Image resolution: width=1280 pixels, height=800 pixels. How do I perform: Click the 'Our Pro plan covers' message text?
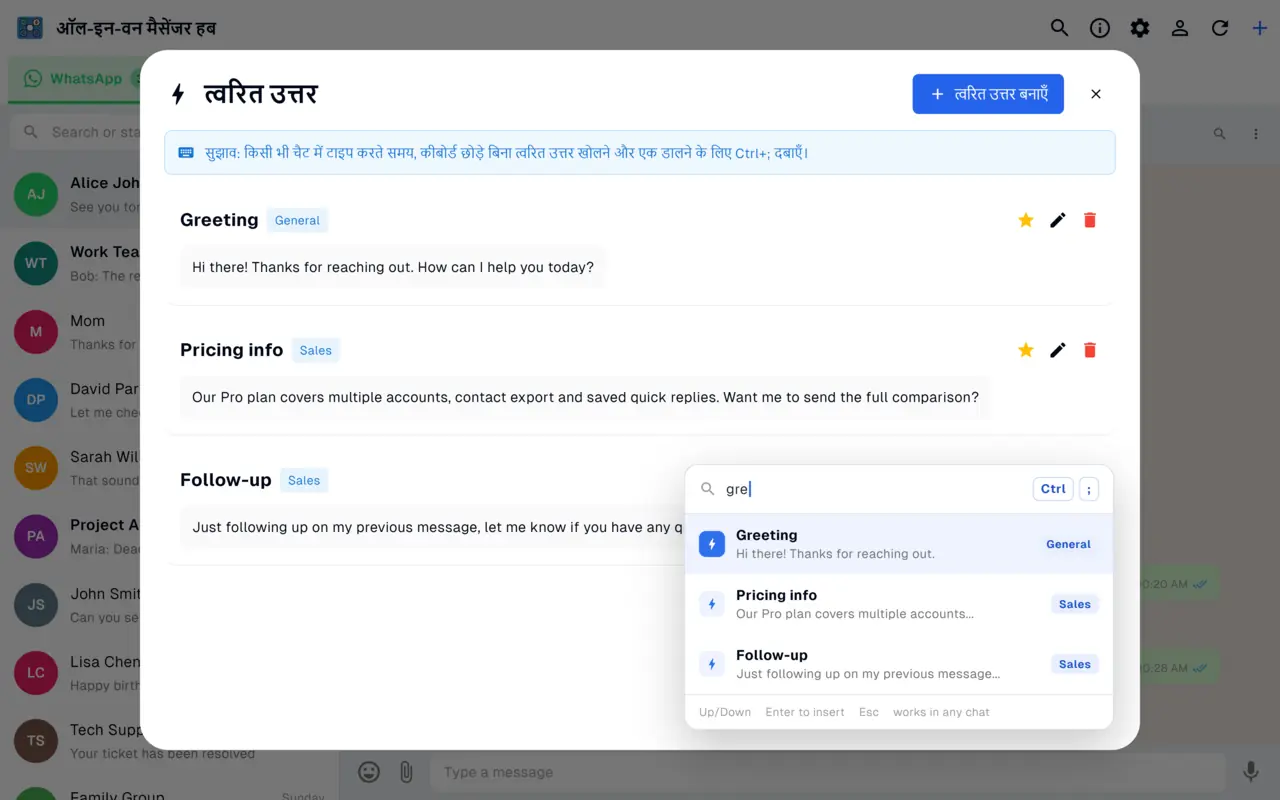pyautogui.click(x=585, y=397)
